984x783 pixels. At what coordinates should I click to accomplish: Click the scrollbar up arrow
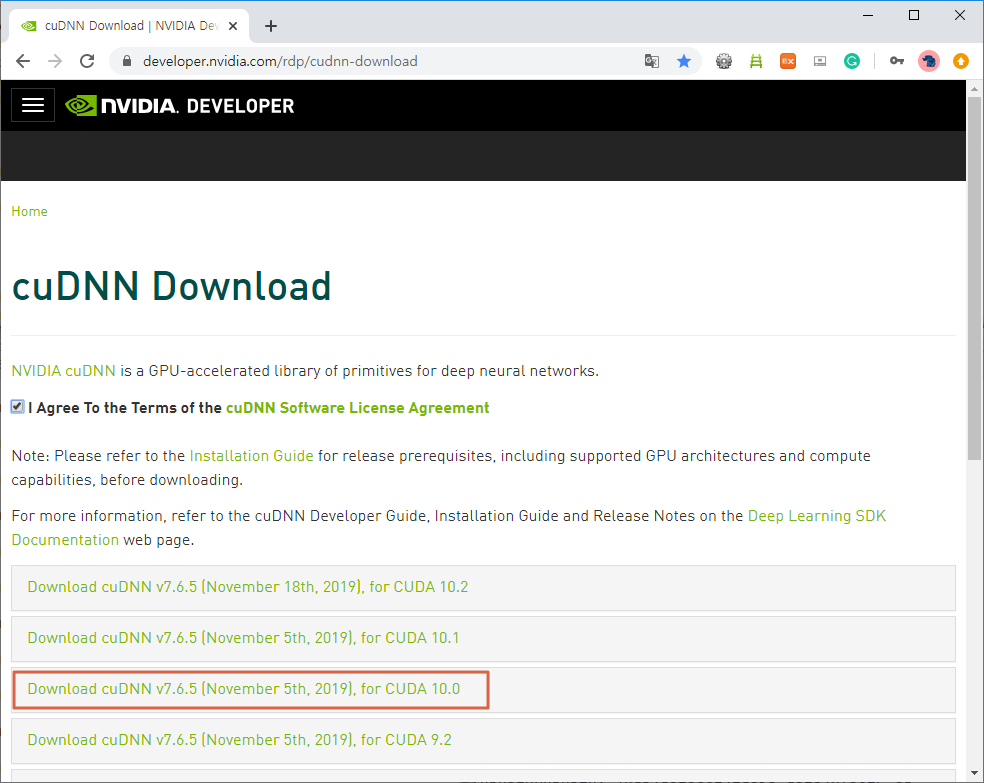point(974,89)
